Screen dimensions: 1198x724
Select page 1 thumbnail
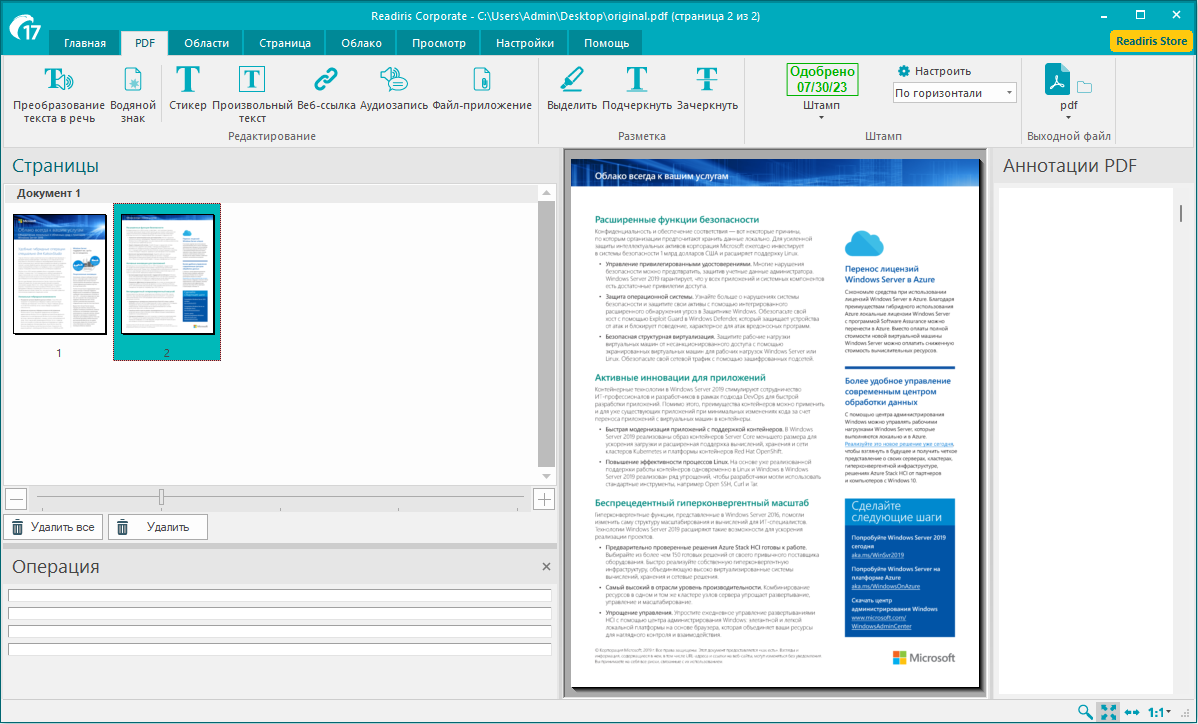click(x=59, y=274)
